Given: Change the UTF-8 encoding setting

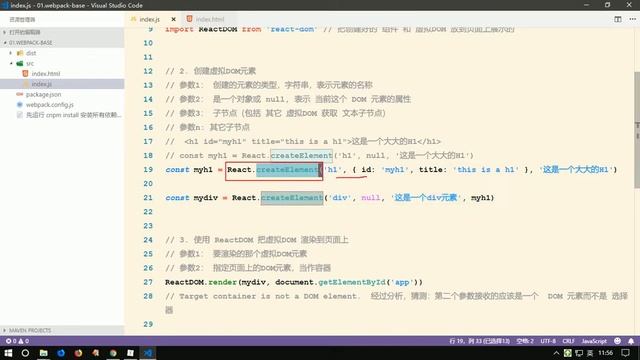Looking at the screenshot, I should coord(548,341).
